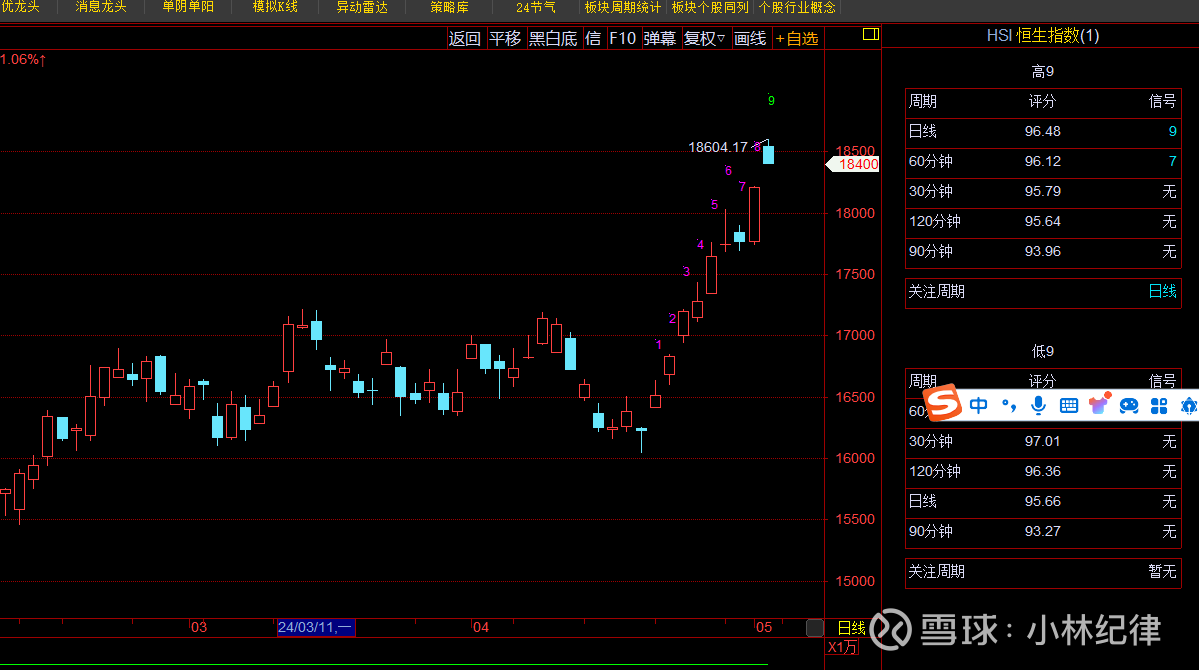Click the chart panel layout icon
Screen dimensions: 1199x670
(x=870, y=34)
